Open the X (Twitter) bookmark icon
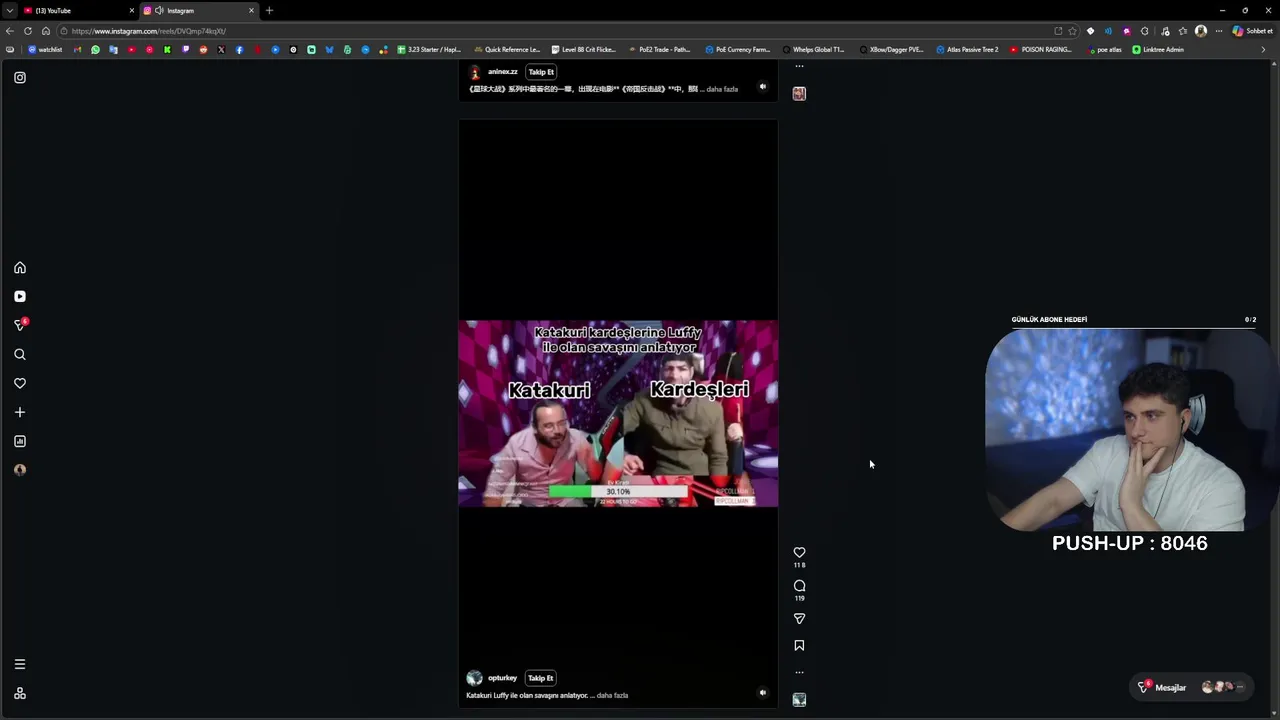1280x720 pixels. [x=221, y=50]
